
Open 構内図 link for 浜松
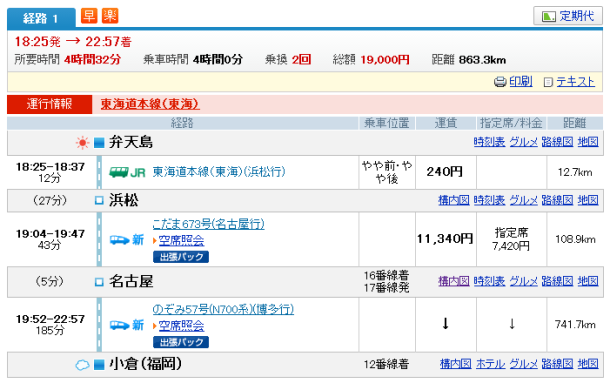coord(454,200)
